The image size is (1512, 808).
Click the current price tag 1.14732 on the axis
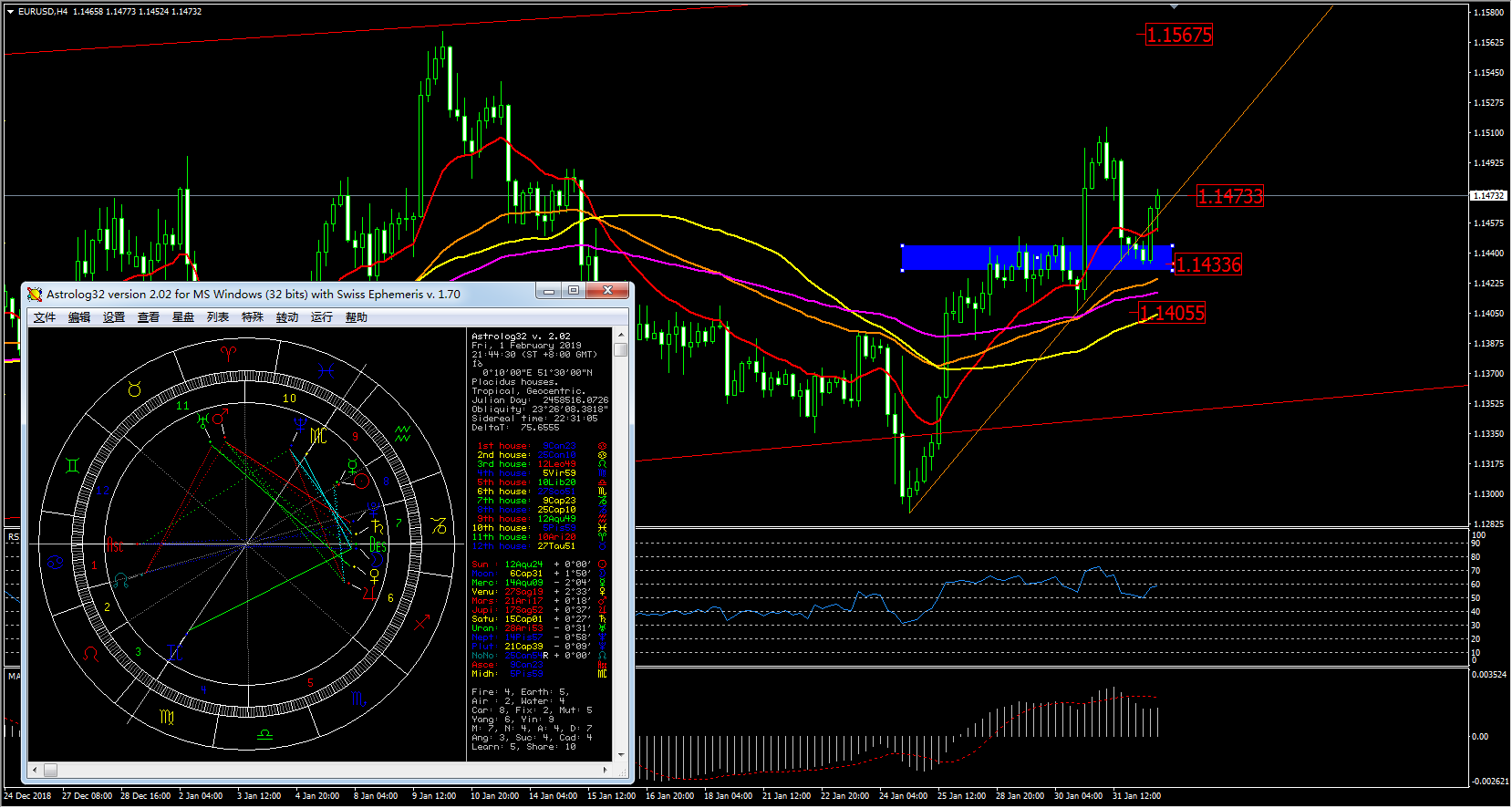click(1489, 195)
